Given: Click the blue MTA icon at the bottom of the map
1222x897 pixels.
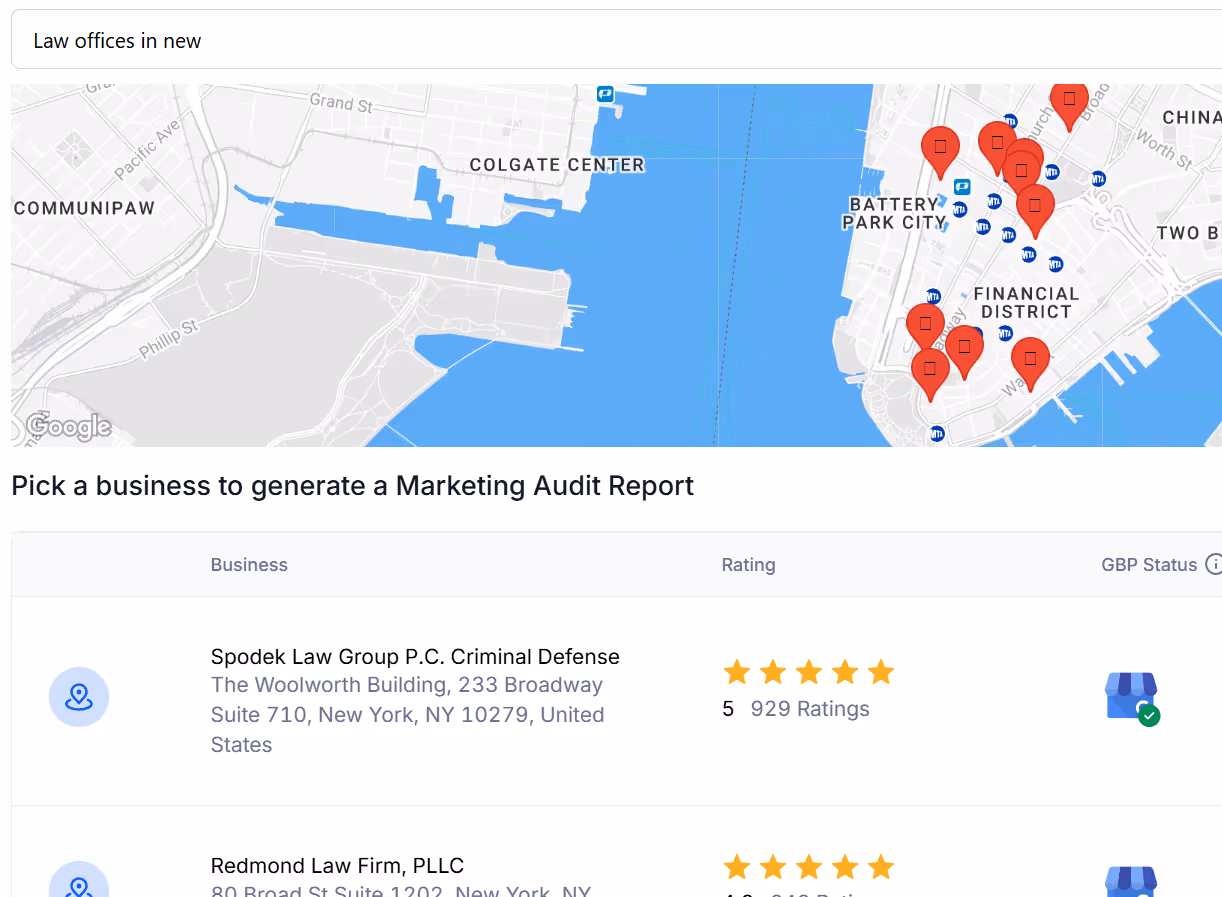Looking at the screenshot, I should coord(937,433).
